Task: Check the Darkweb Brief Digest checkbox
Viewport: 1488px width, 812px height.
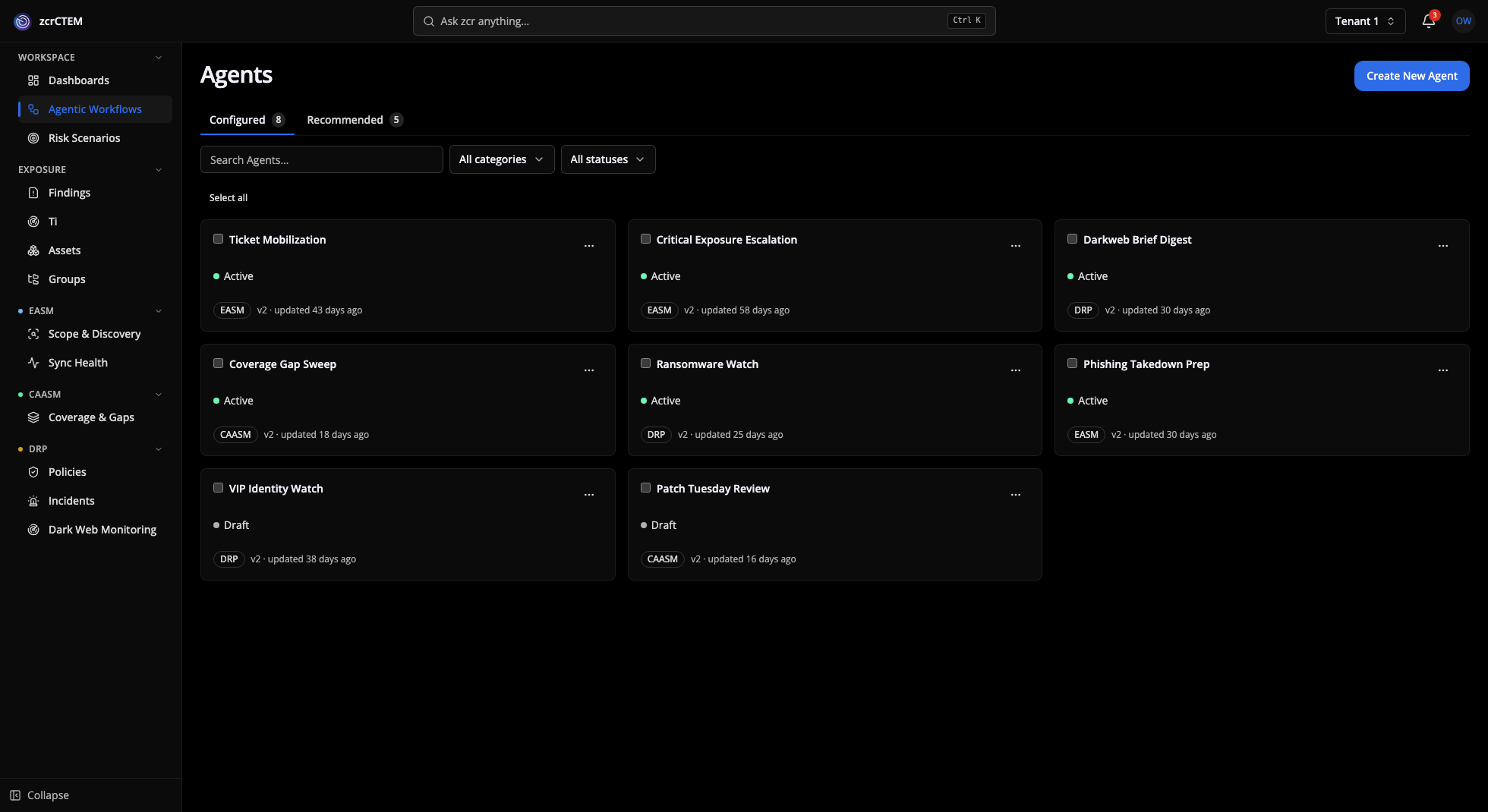Action: point(1072,239)
